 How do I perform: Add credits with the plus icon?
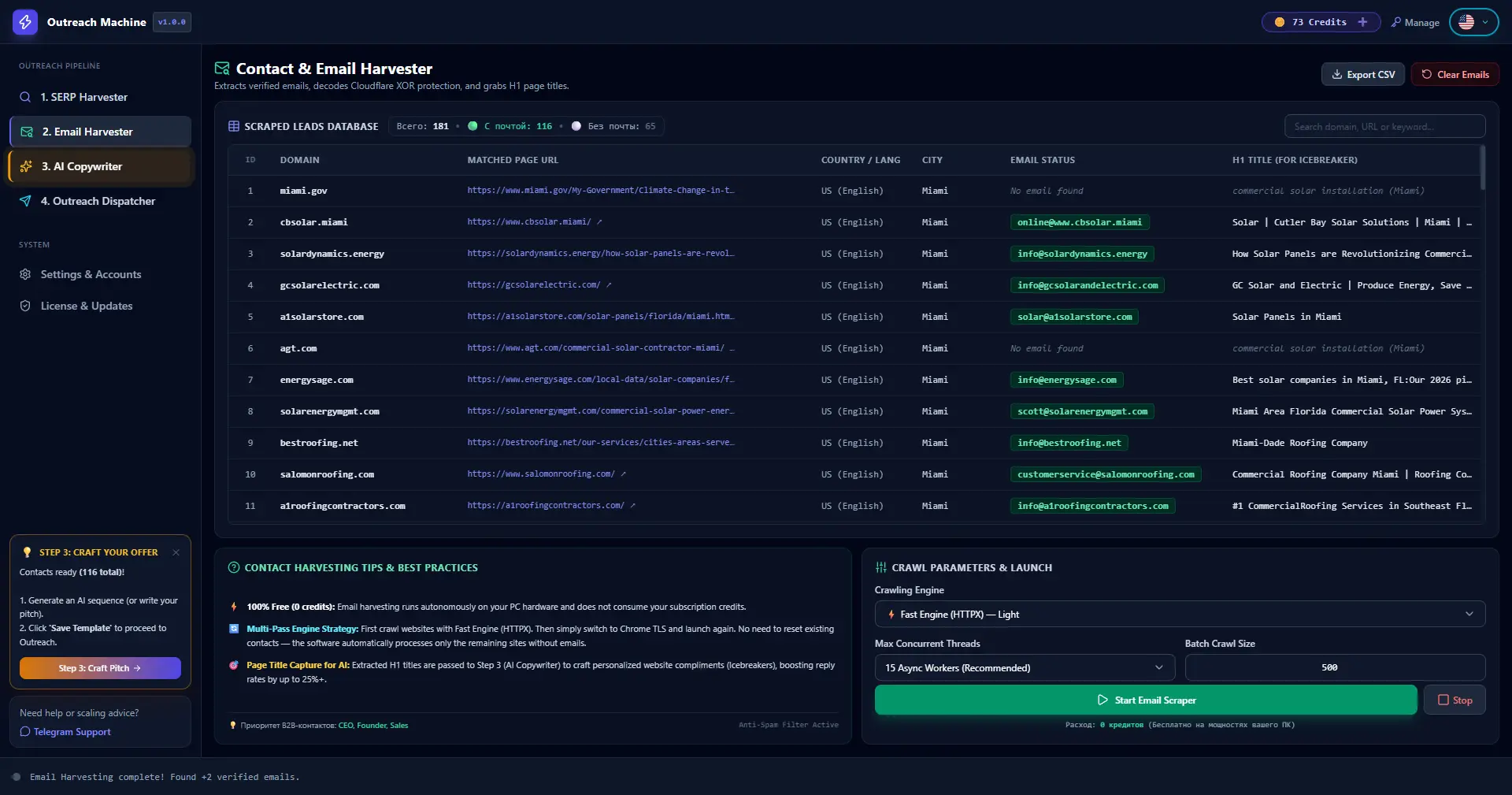coord(1362,22)
